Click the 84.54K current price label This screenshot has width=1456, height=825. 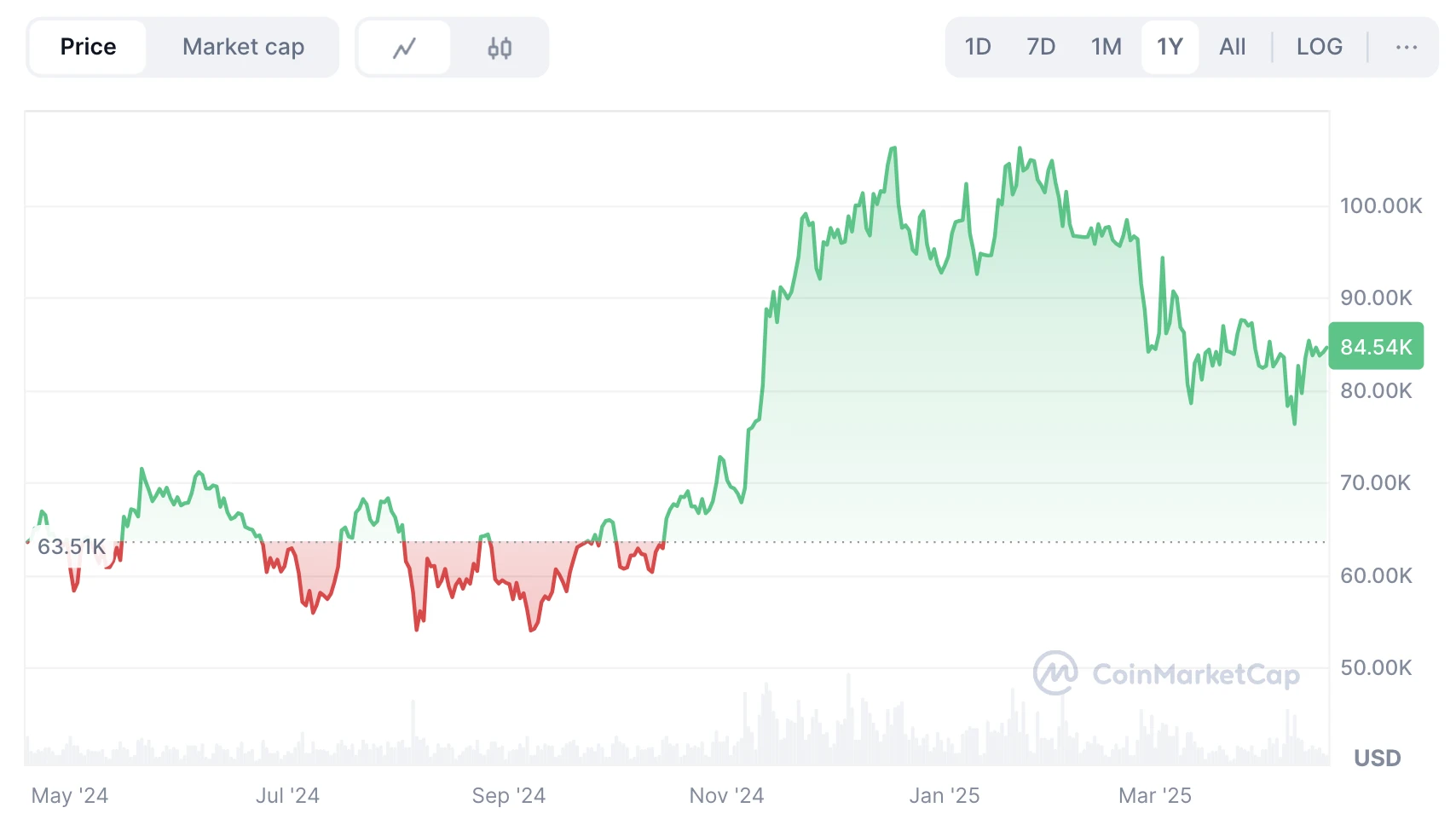tap(1376, 347)
